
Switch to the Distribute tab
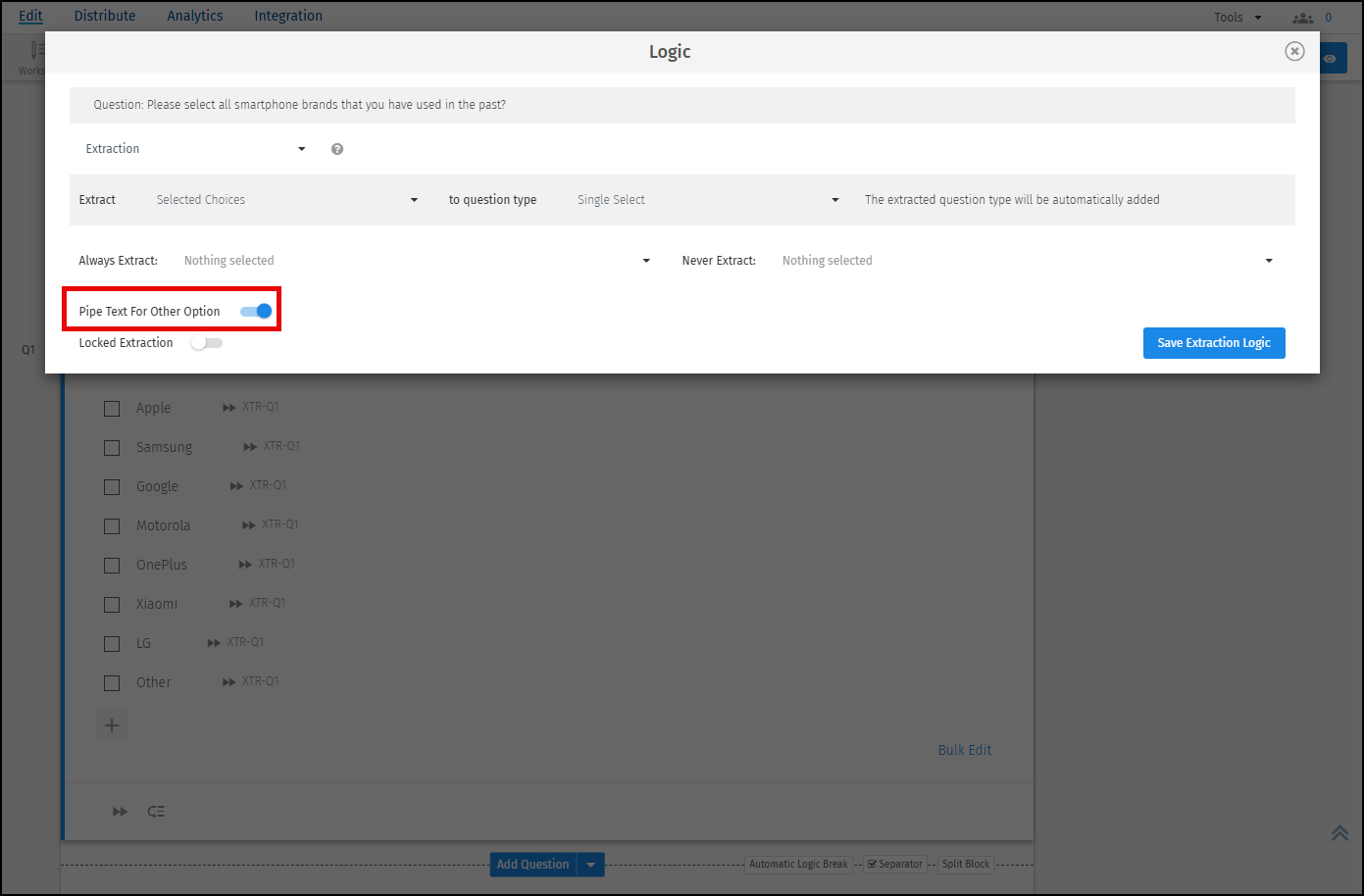104,15
